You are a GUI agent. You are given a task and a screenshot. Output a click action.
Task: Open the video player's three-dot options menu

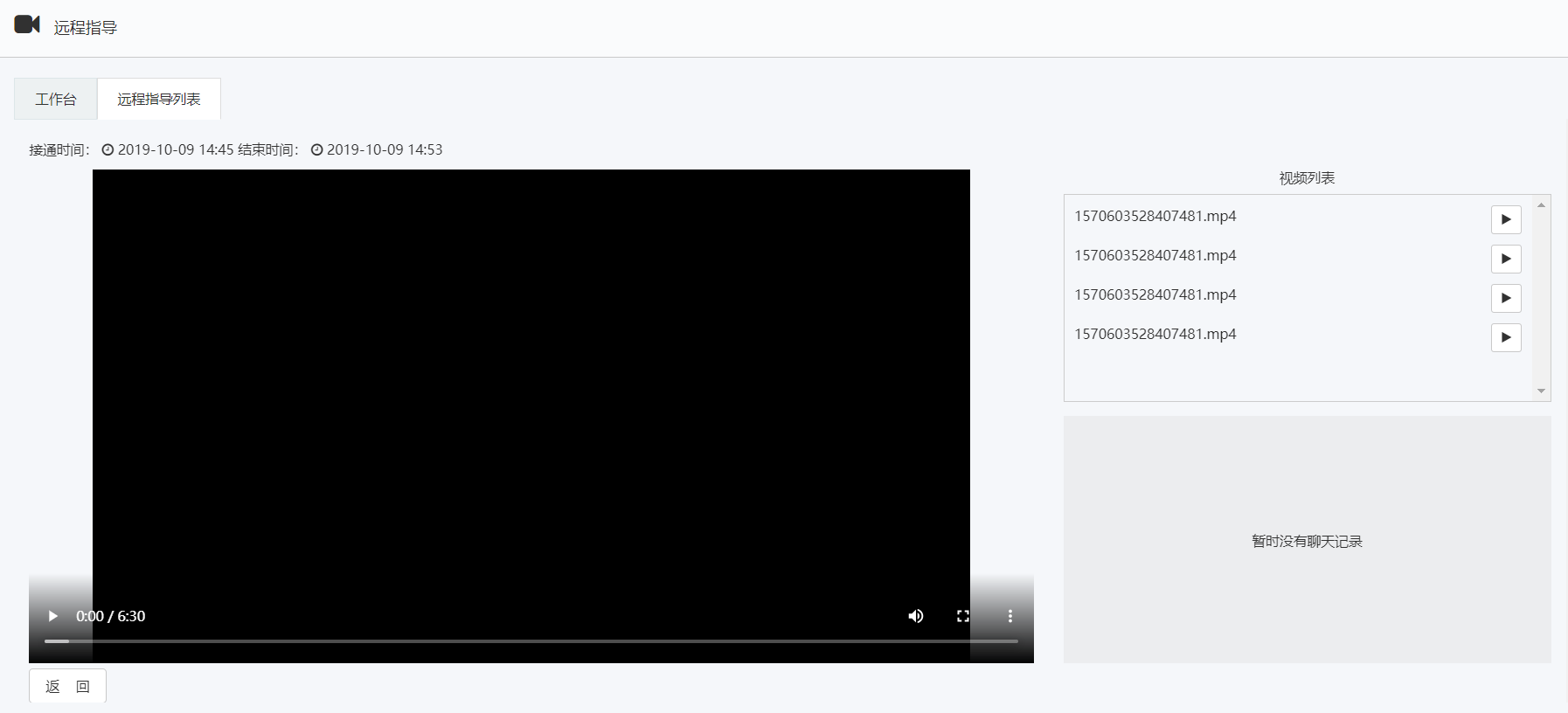click(x=1009, y=616)
